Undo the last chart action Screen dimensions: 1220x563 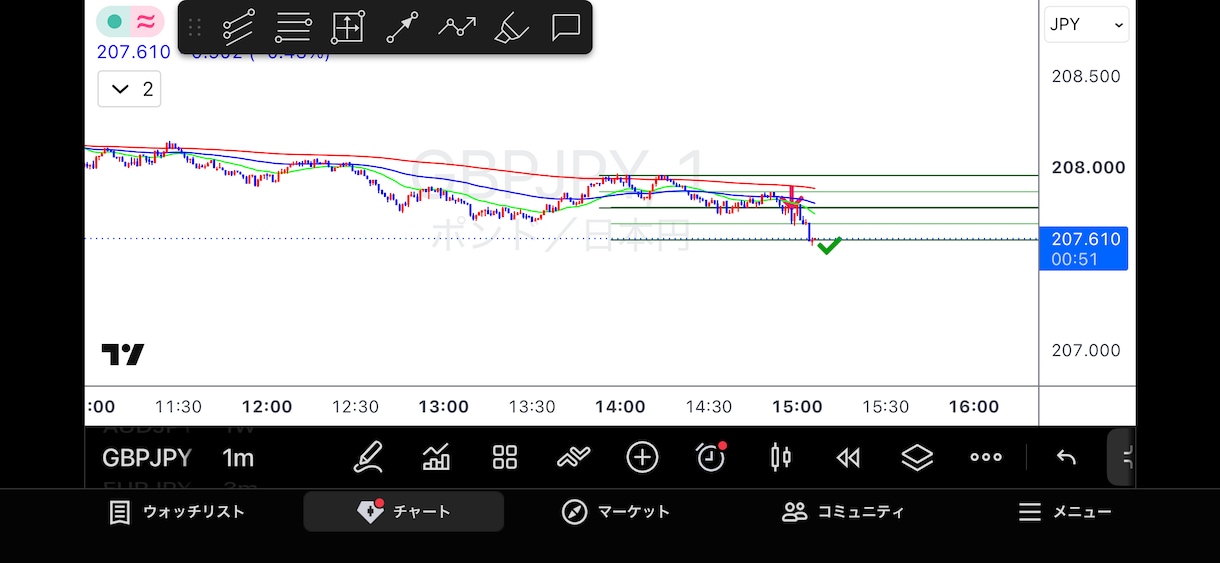coord(1066,458)
